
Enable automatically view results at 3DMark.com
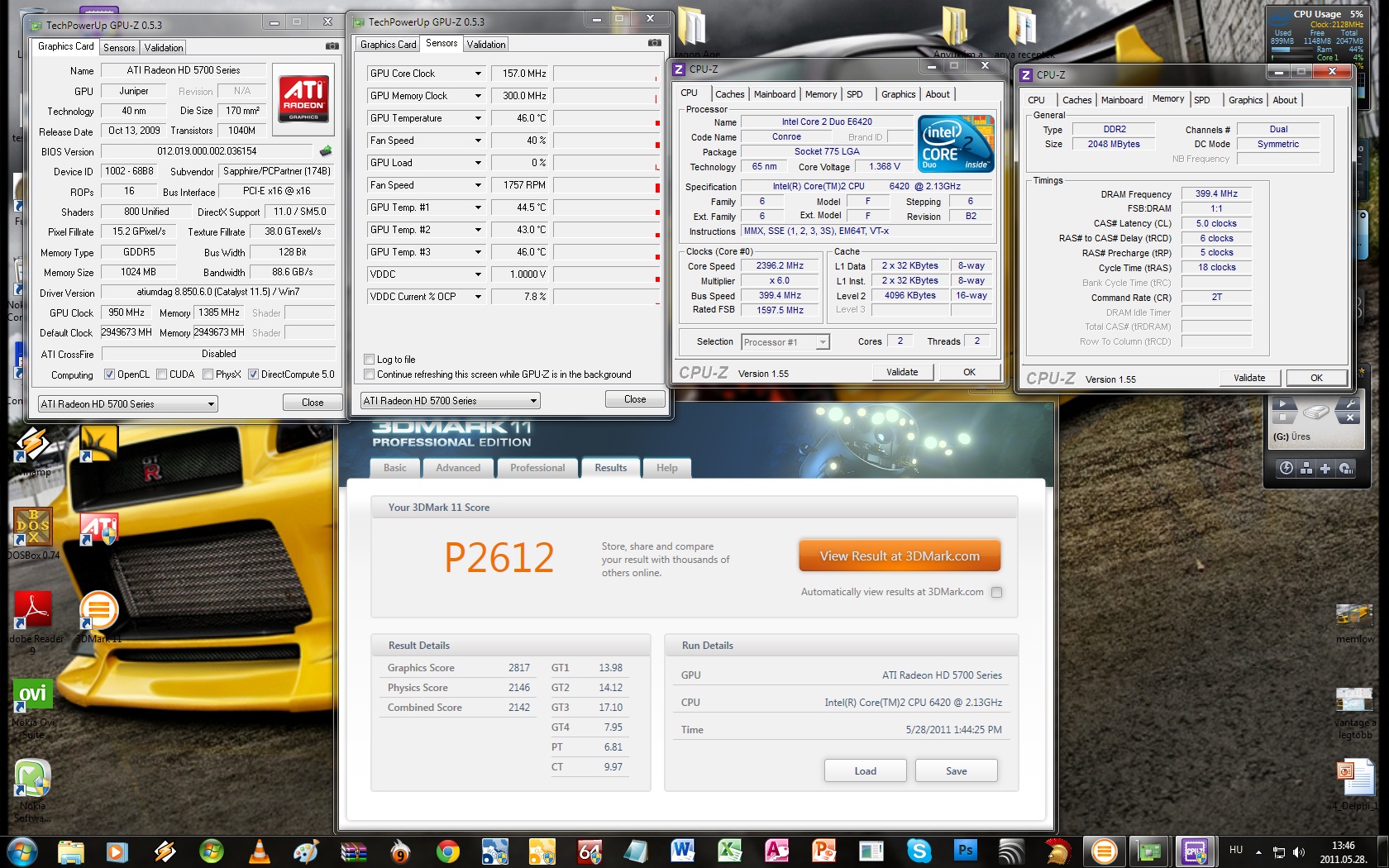[996, 592]
